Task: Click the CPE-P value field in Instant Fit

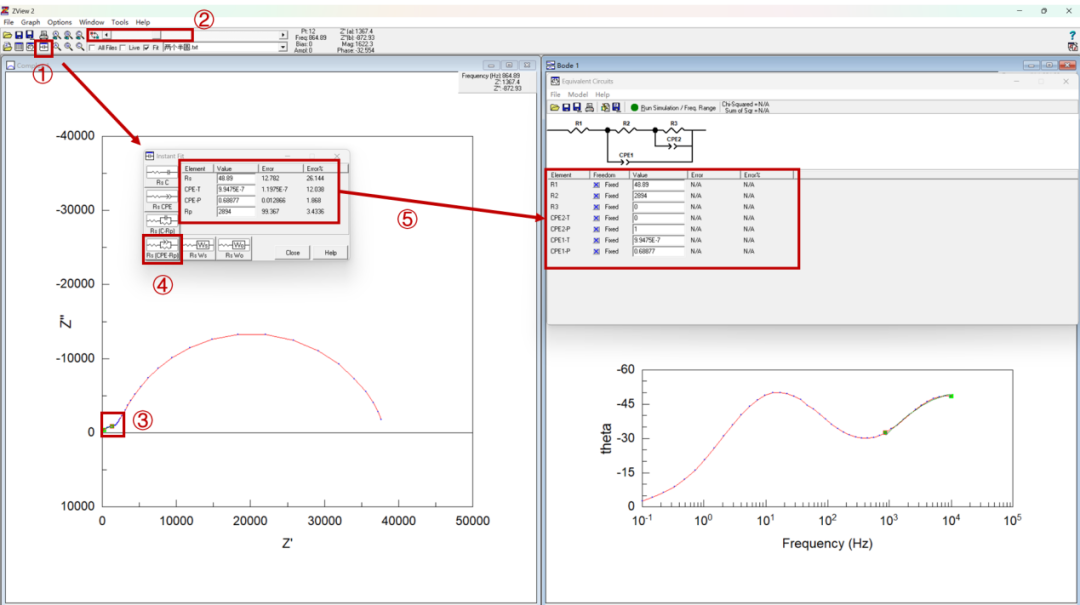Action: click(236, 201)
